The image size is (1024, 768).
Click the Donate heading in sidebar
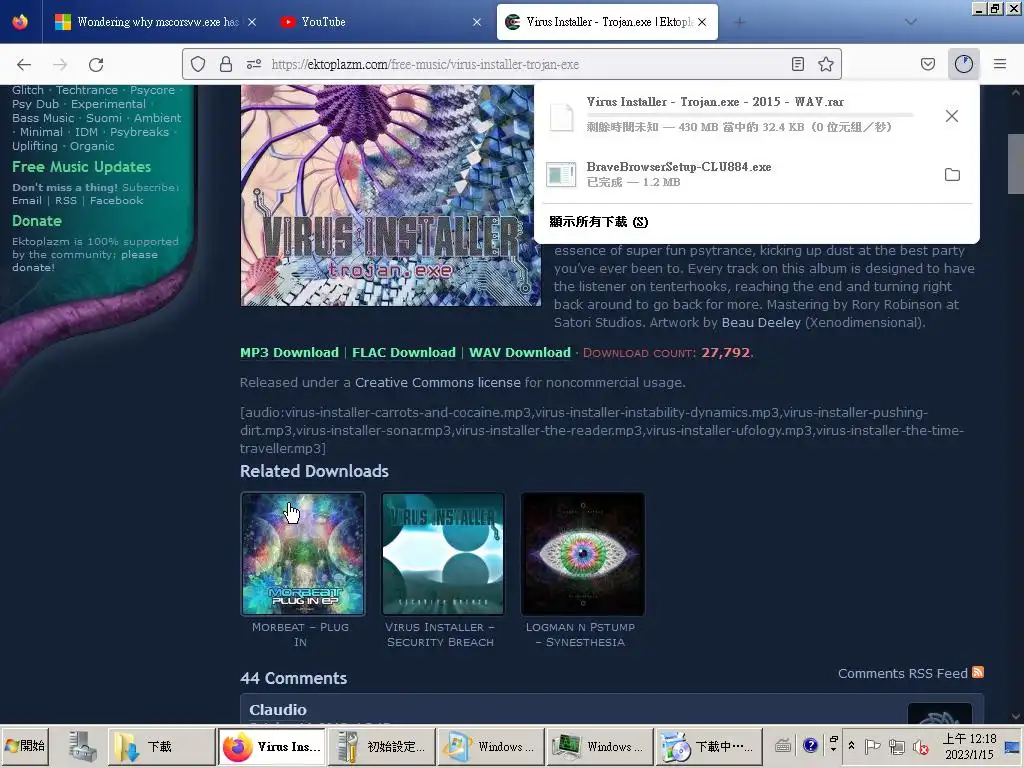tap(37, 221)
